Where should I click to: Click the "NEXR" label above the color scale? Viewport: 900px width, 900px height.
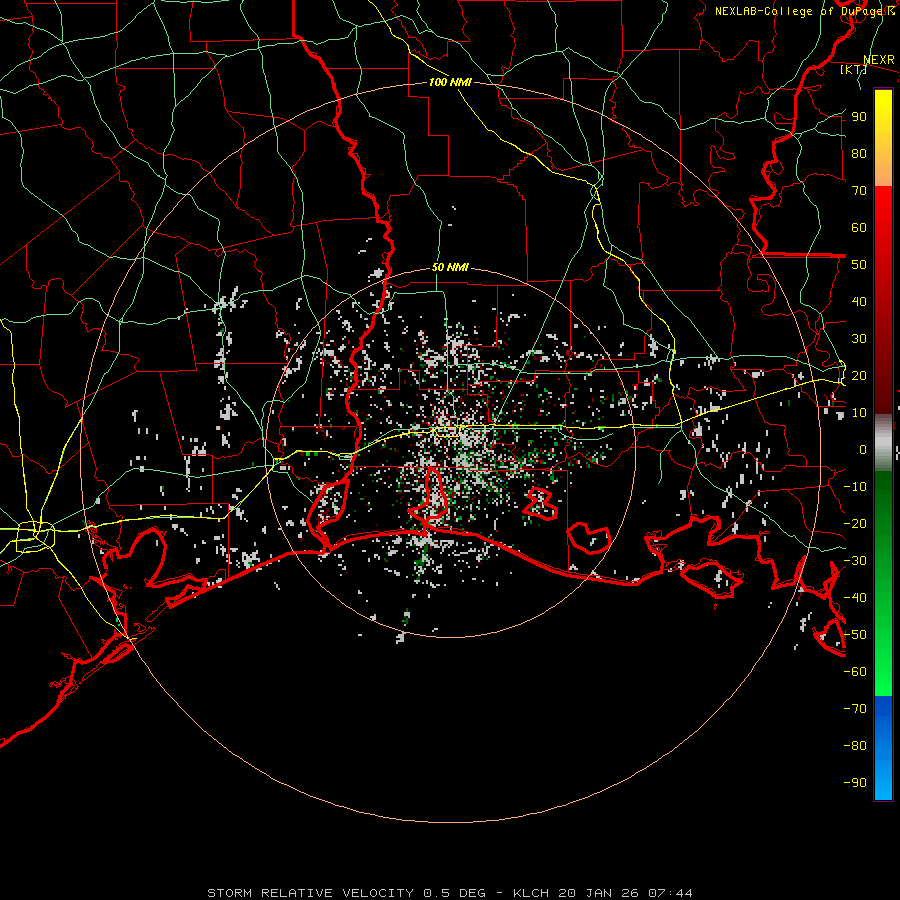pos(879,60)
